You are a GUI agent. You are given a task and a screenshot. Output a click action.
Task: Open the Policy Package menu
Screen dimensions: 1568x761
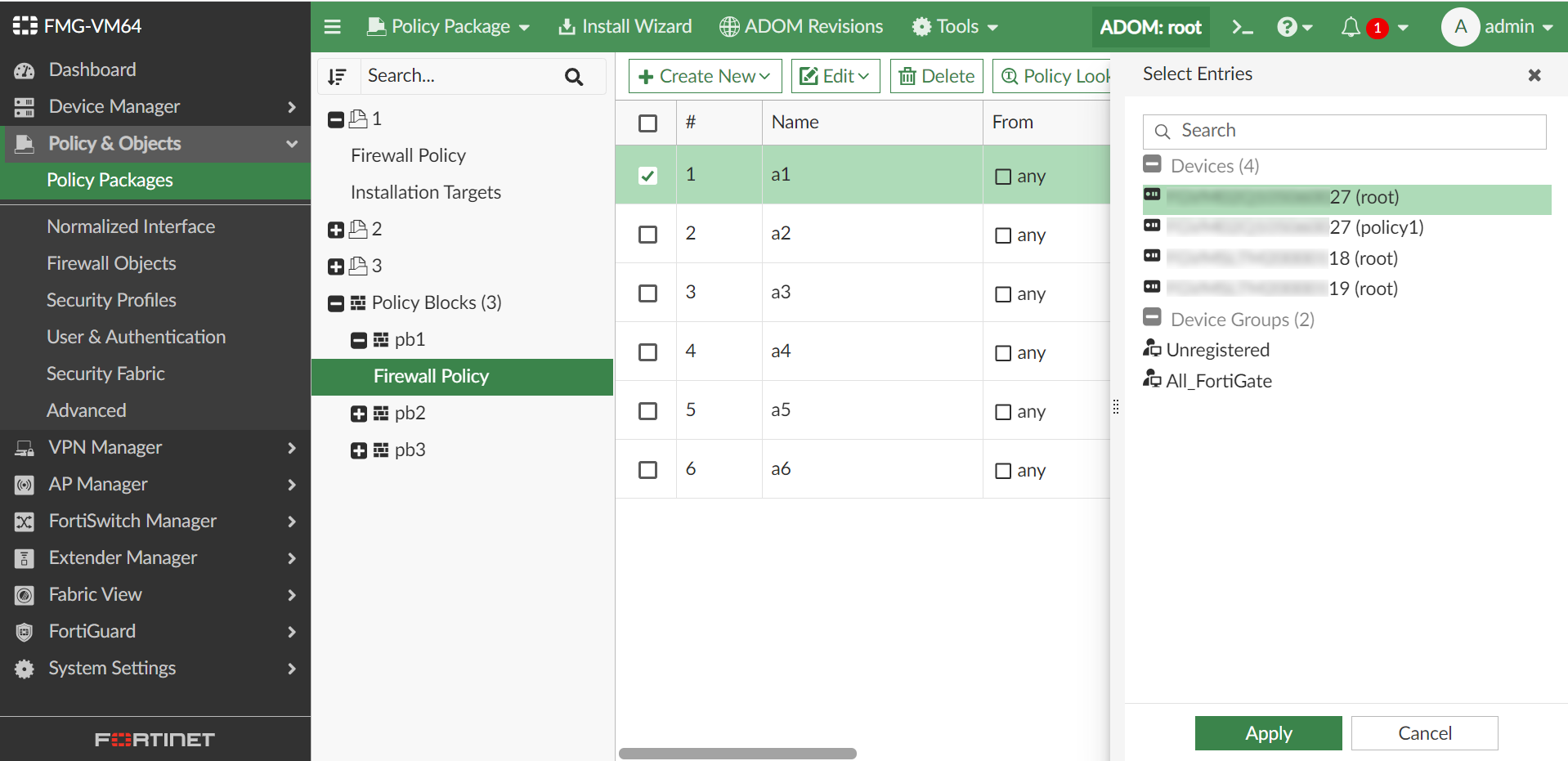(x=448, y=26)
